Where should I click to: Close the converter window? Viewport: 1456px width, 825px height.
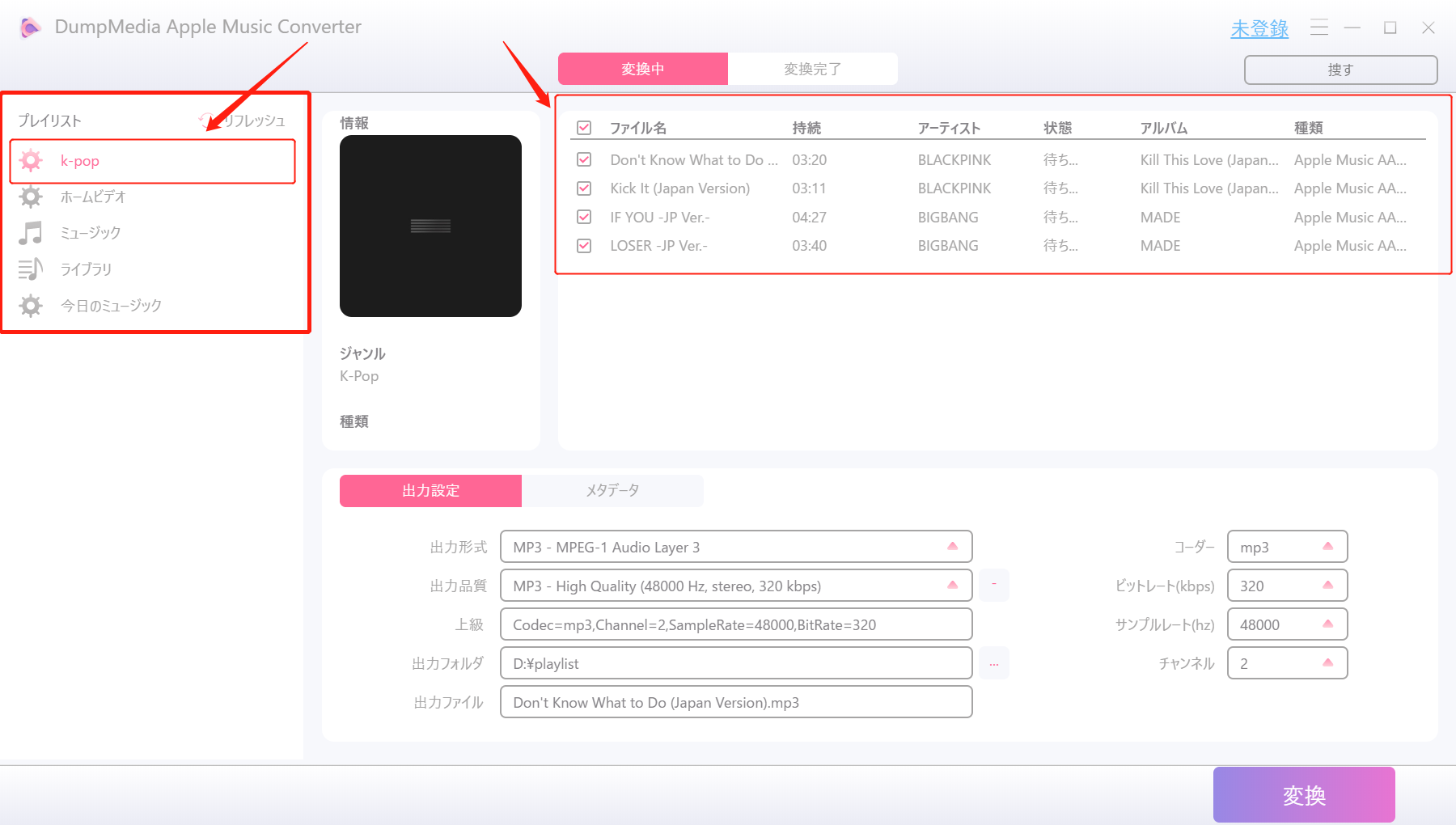[x=1428, y=27]
